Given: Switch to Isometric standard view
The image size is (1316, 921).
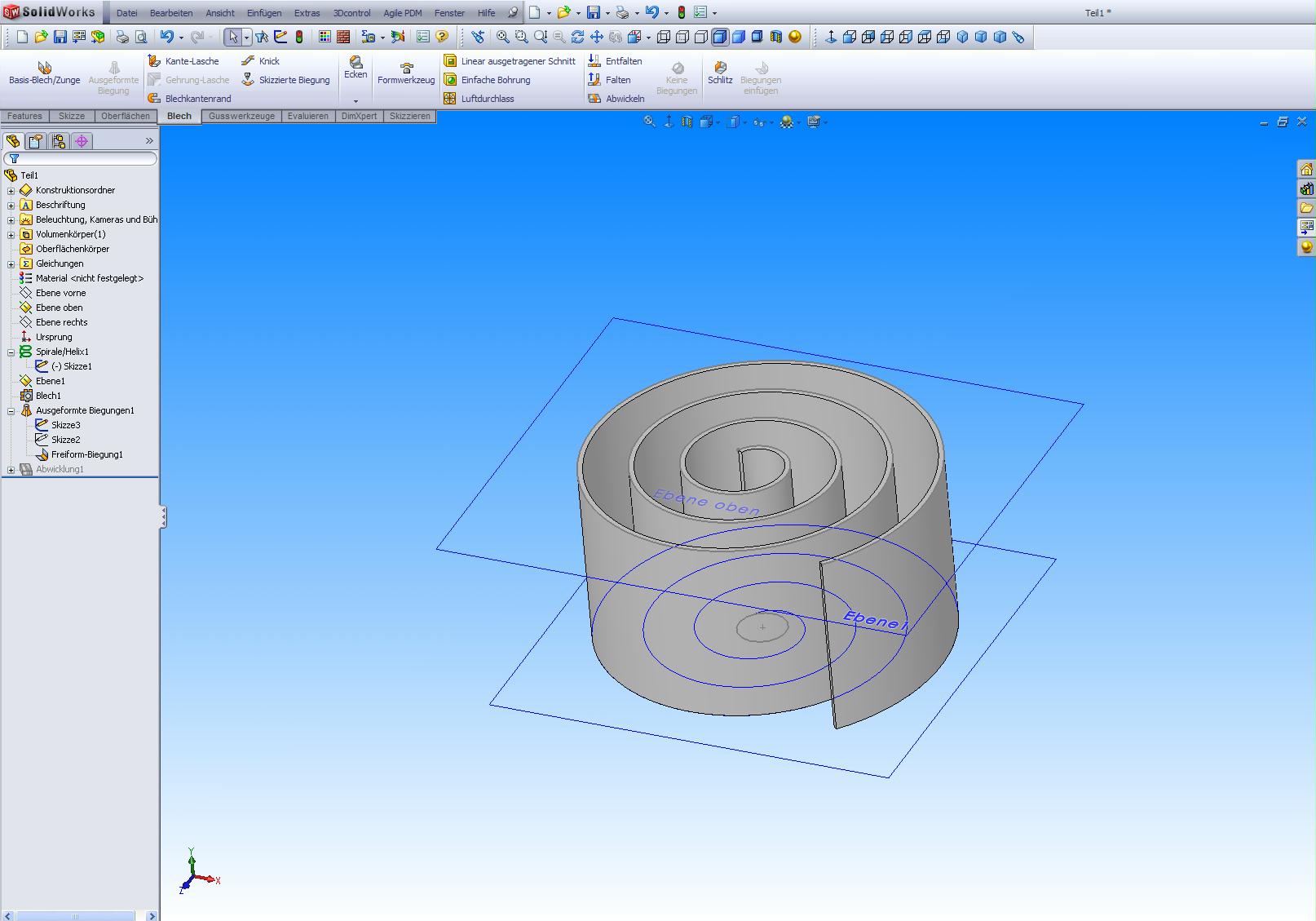Looking at the screenshot, I should [962, 37].
